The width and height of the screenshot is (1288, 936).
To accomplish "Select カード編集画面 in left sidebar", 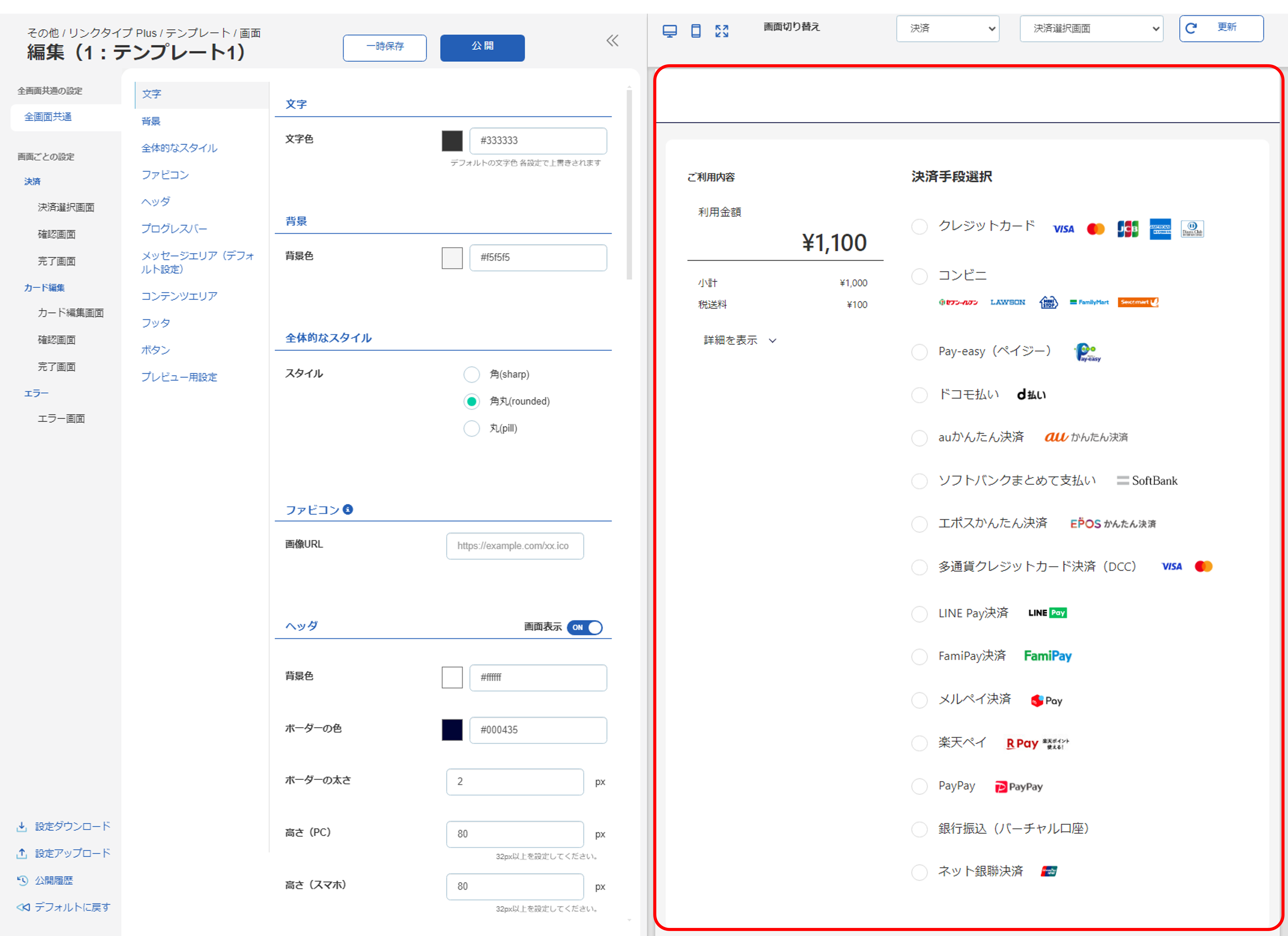I will 70,313.
